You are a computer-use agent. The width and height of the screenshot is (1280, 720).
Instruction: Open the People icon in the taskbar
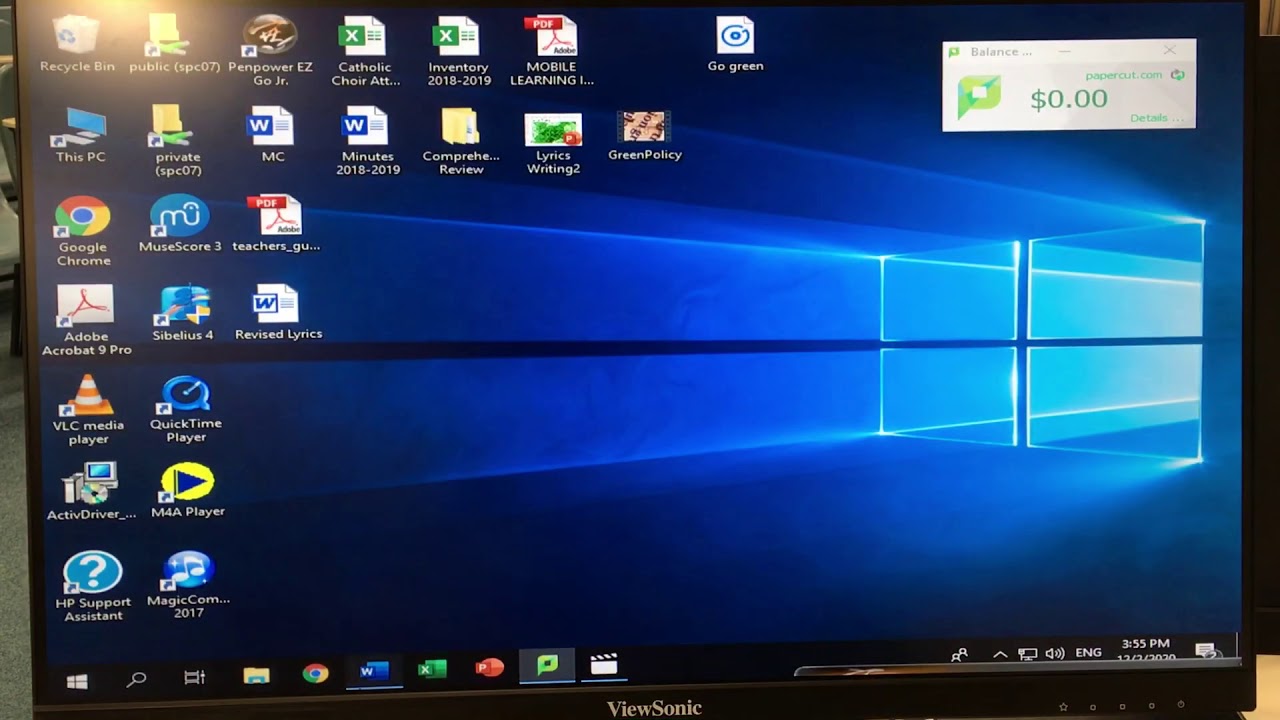coord(960,655)
